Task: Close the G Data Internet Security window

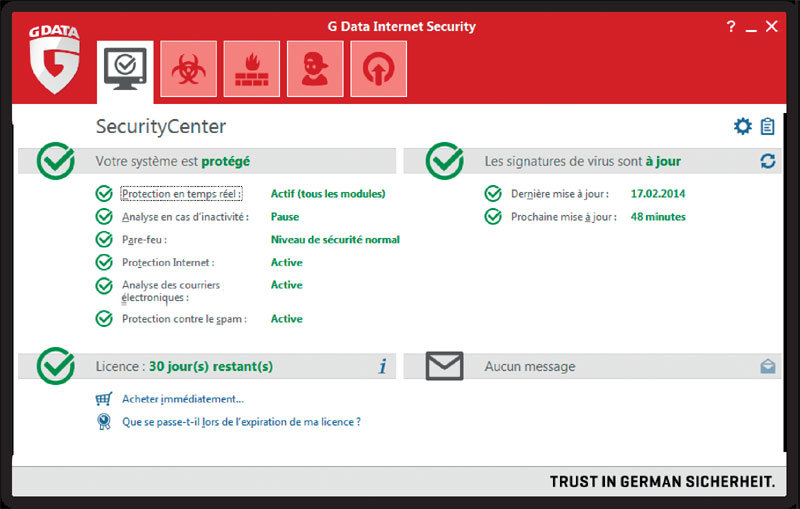Action: click(771, 26)
